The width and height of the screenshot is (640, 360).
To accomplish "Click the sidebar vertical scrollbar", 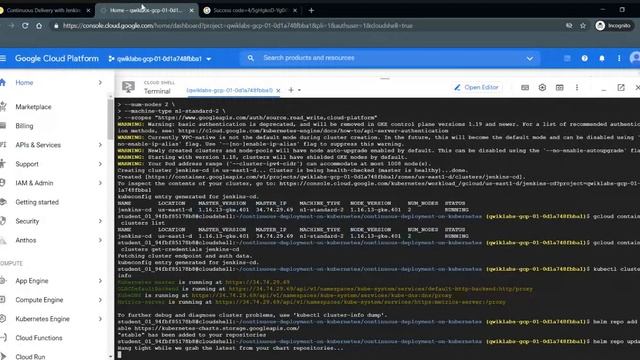I will (x=110, y=119).
